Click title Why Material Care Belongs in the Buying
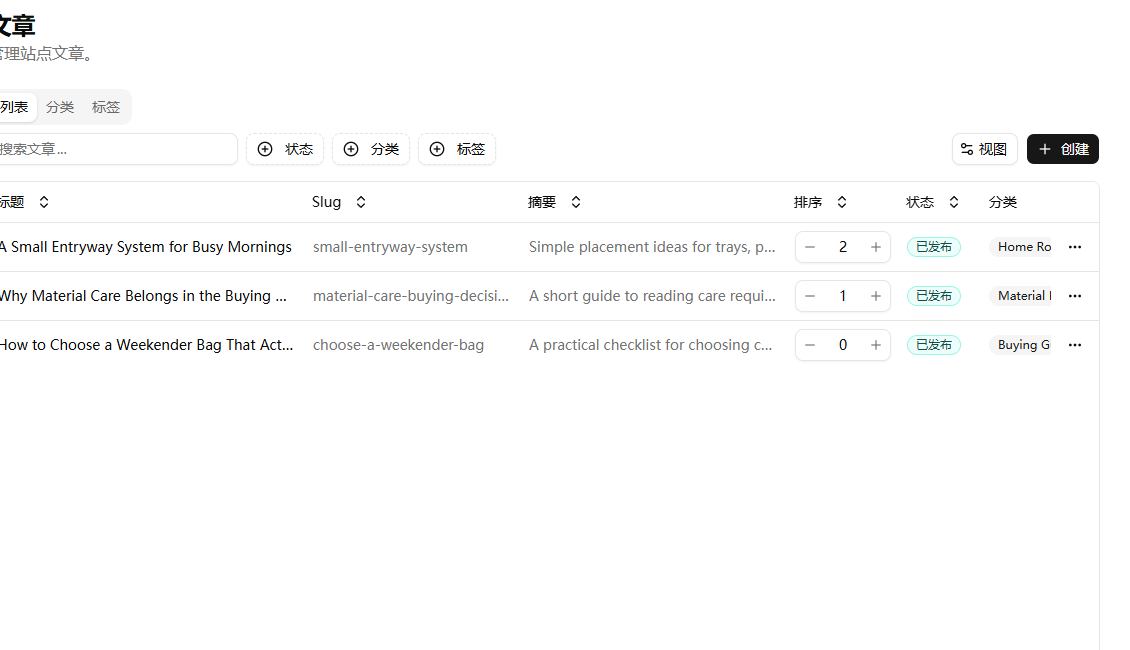 [143, 296]
